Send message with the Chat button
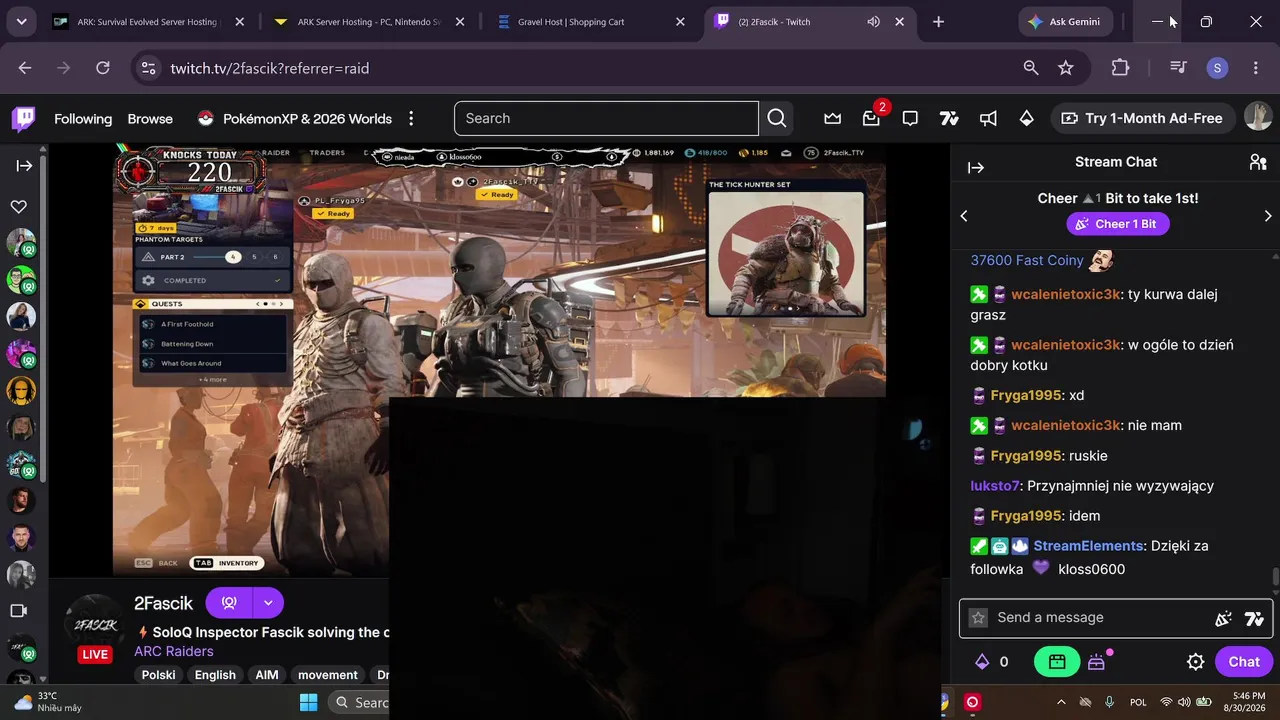The height and width of the screenshot is (720, 1280). click(1244, 662)
